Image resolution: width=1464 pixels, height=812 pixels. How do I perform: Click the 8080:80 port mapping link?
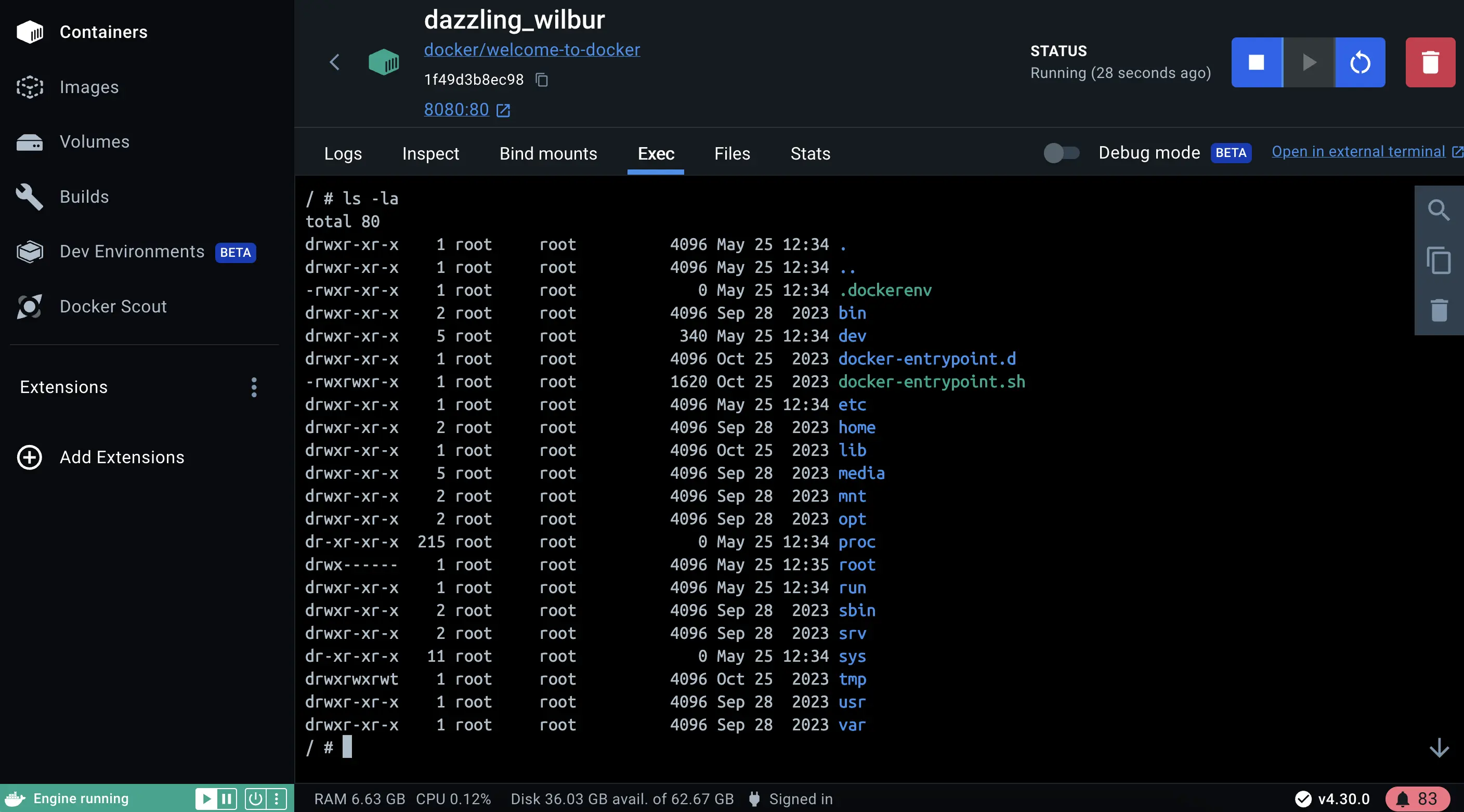pos(456,109)
